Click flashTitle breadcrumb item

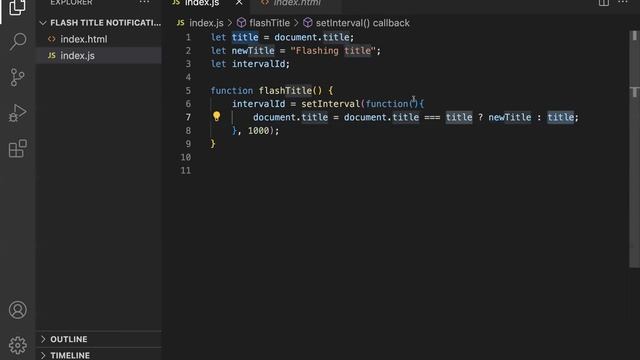coord(269,23)
